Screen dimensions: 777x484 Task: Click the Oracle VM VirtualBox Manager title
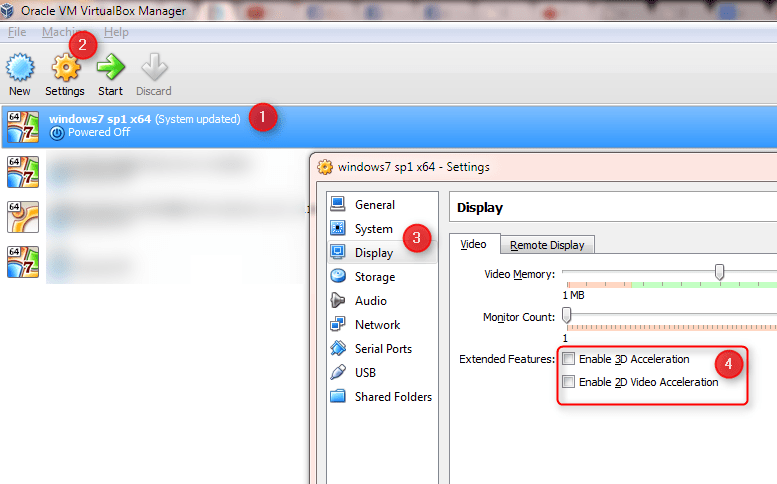104,11
